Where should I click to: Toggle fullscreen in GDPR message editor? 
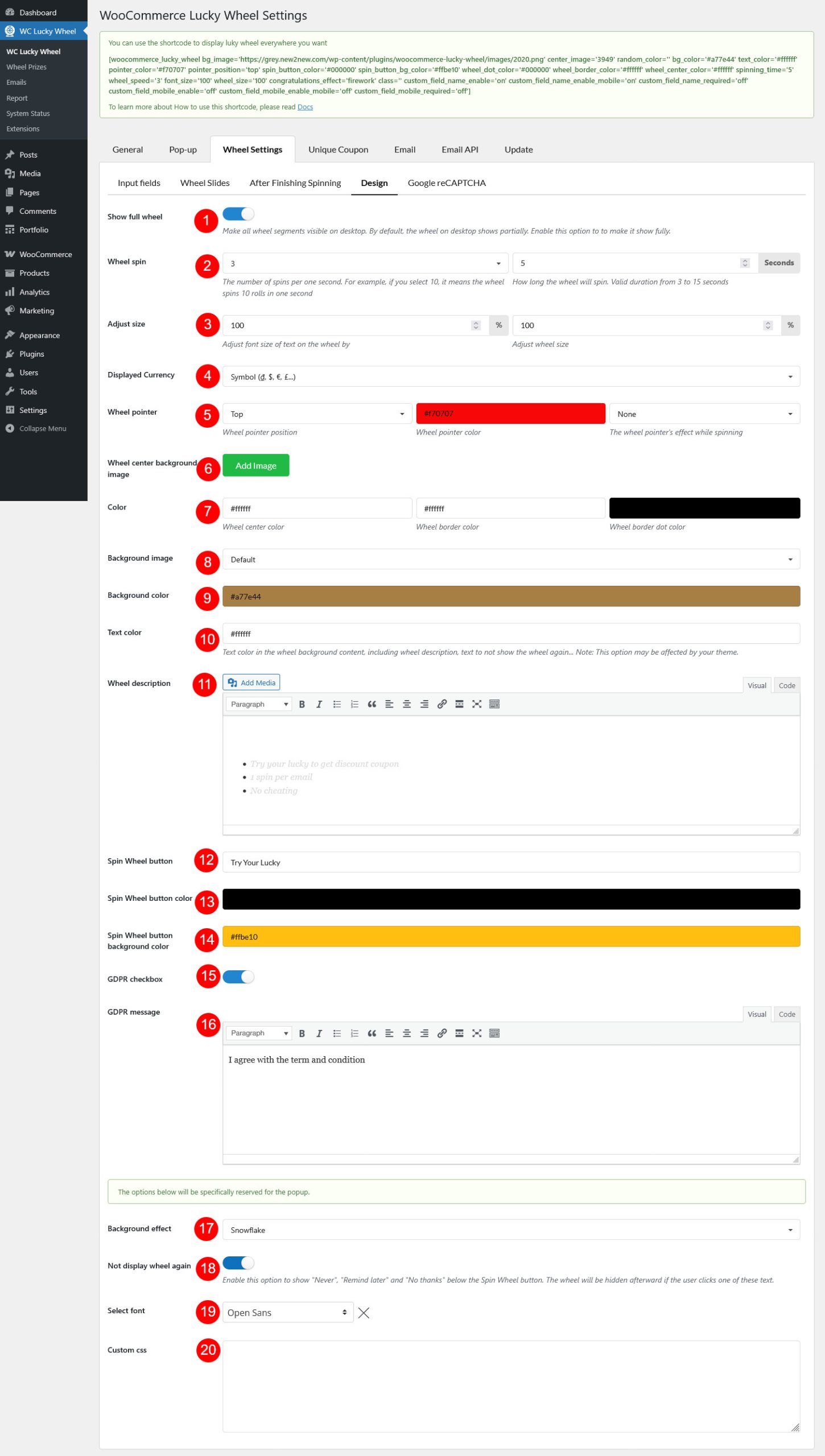(x=477, y=1033)
